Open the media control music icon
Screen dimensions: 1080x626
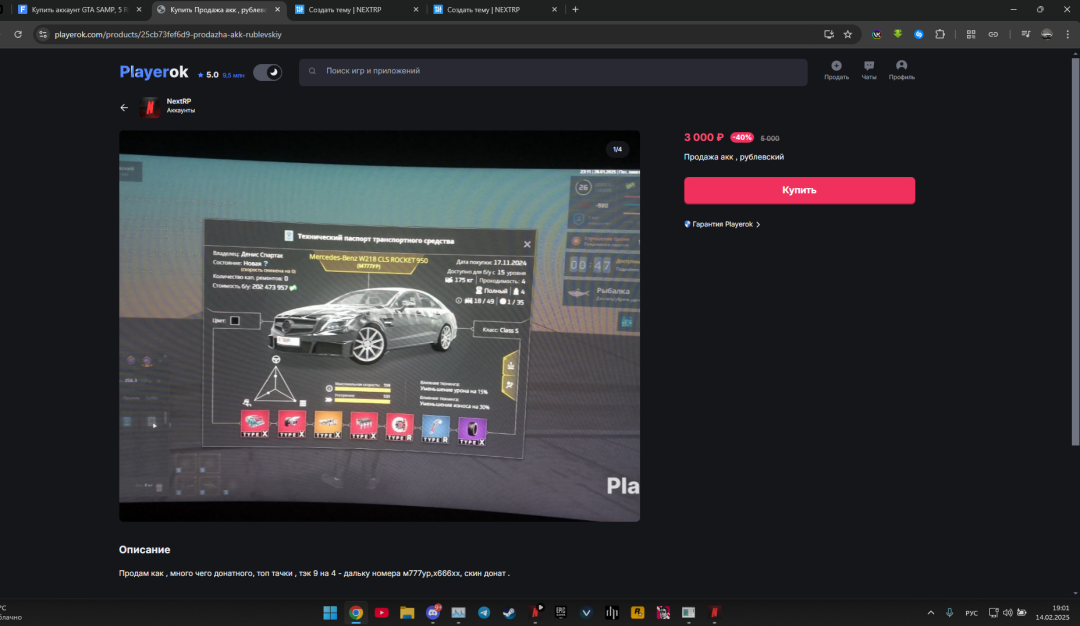click(1026, 34)
